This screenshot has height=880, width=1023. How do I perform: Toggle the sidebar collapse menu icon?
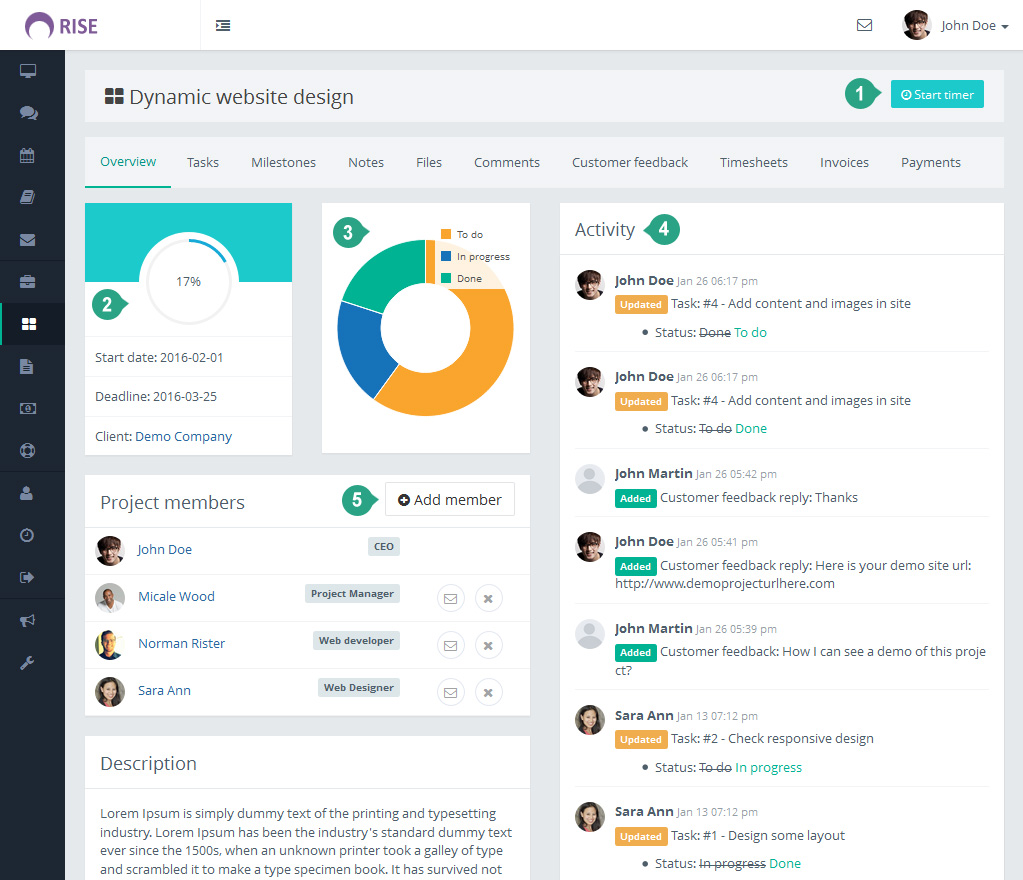[x=223, y=25]
